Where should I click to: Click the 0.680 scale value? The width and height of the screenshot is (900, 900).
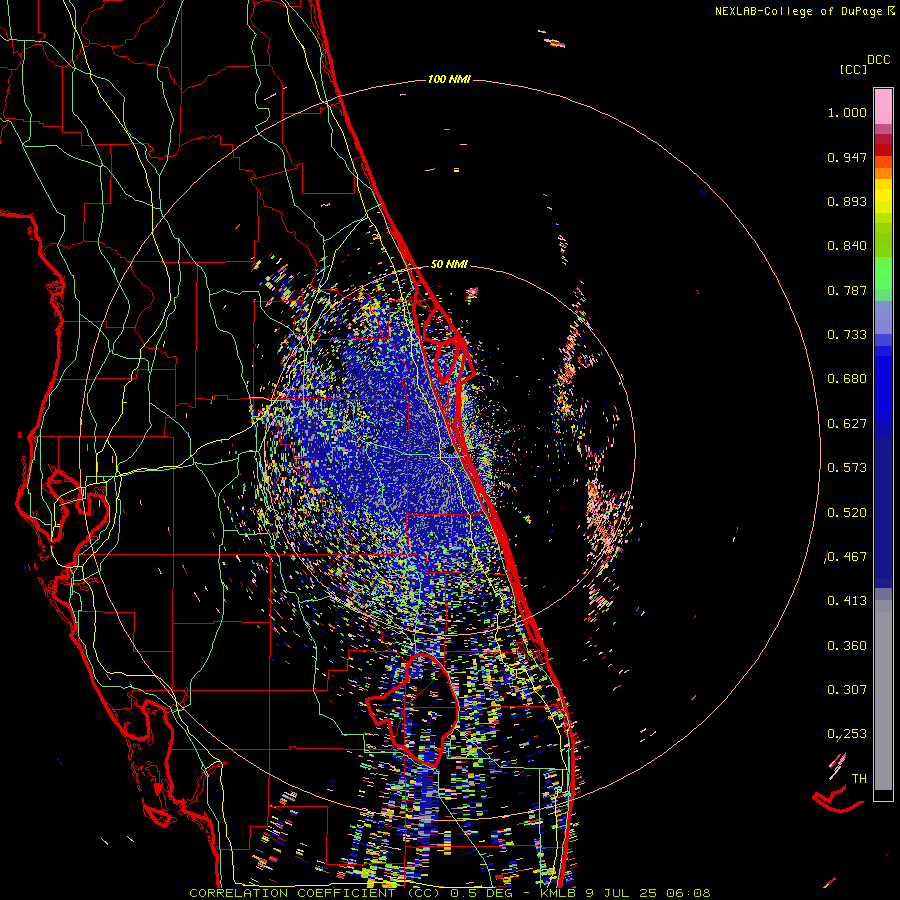[x=847, y=379]
